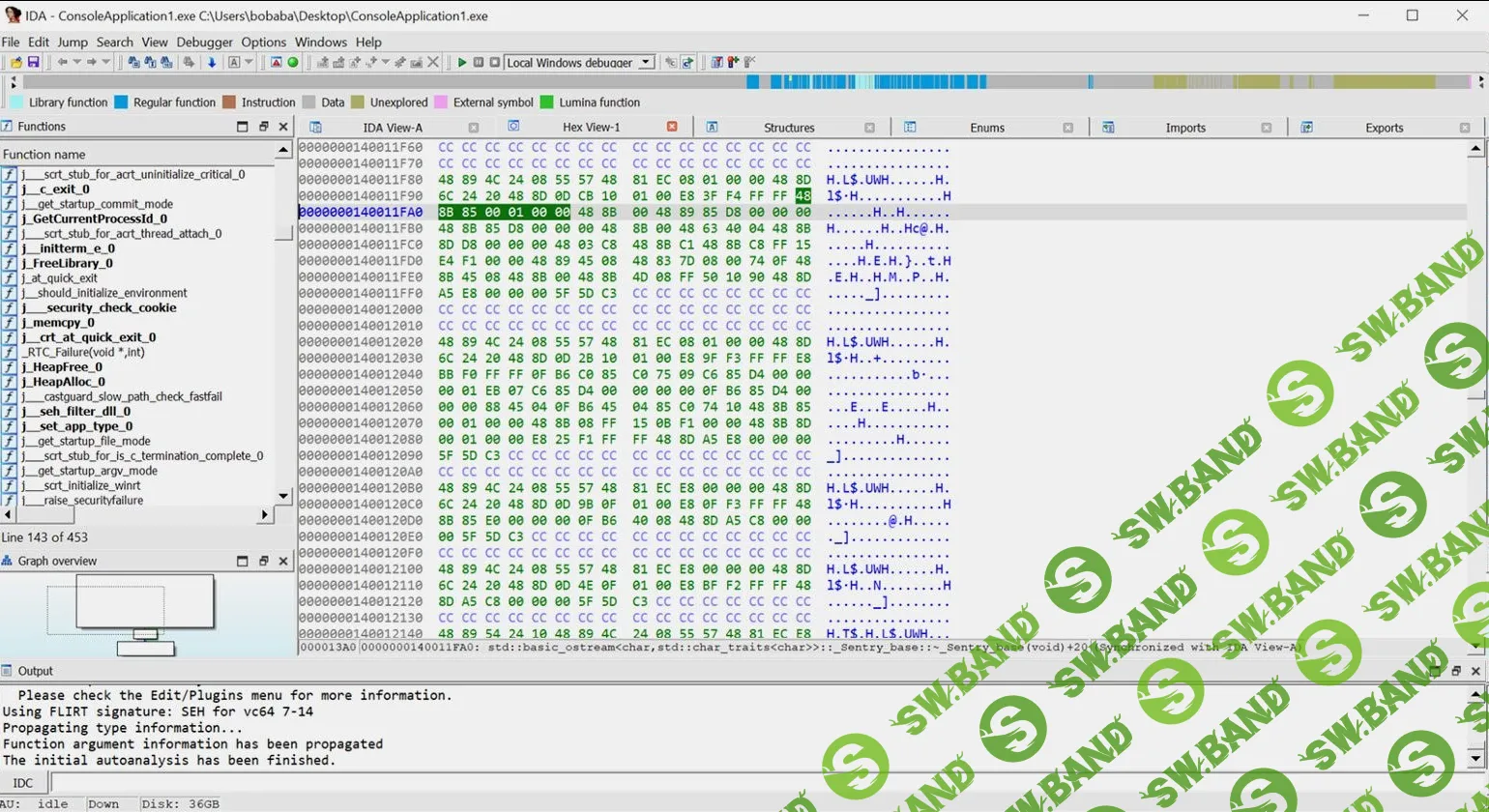Click the blue down-arrow jump icon
The width and height of the screenshot is (1489, 812).
(212, 62)
